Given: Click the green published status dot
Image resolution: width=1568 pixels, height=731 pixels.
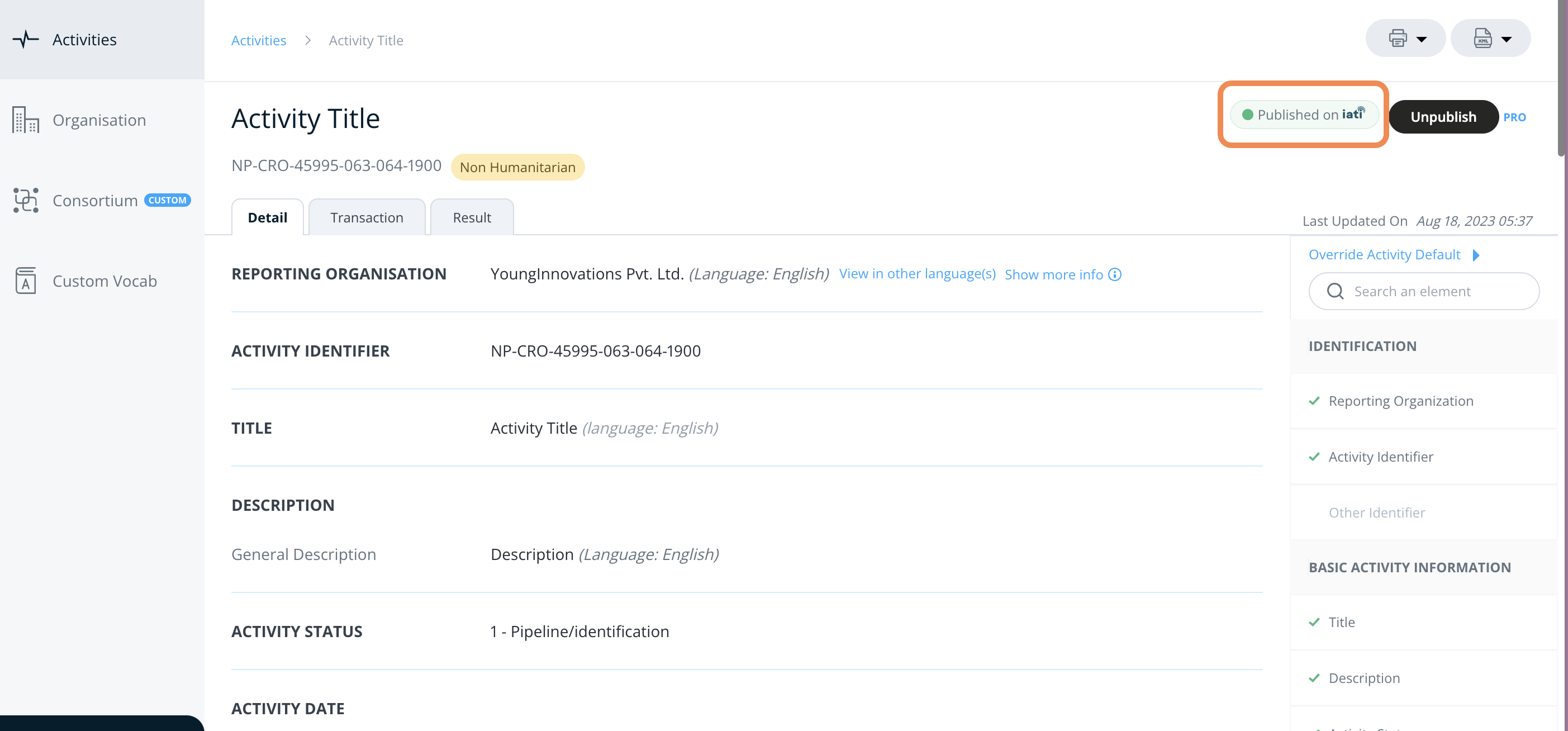Looking at the screenshot, I should pyautogui.click(x=1247, y=115).
